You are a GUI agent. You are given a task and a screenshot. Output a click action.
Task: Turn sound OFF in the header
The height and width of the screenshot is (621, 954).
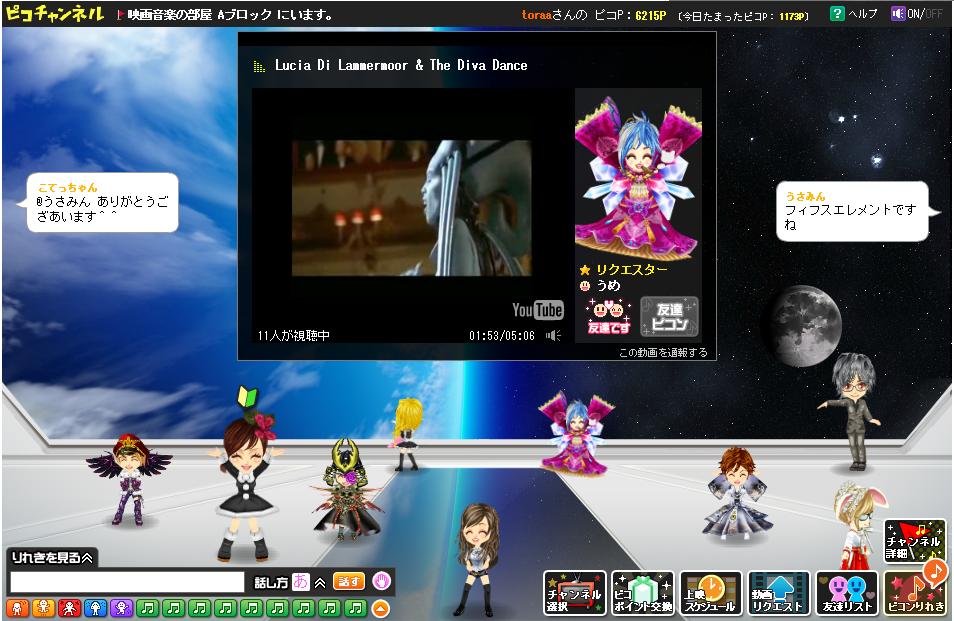[935, 13]
